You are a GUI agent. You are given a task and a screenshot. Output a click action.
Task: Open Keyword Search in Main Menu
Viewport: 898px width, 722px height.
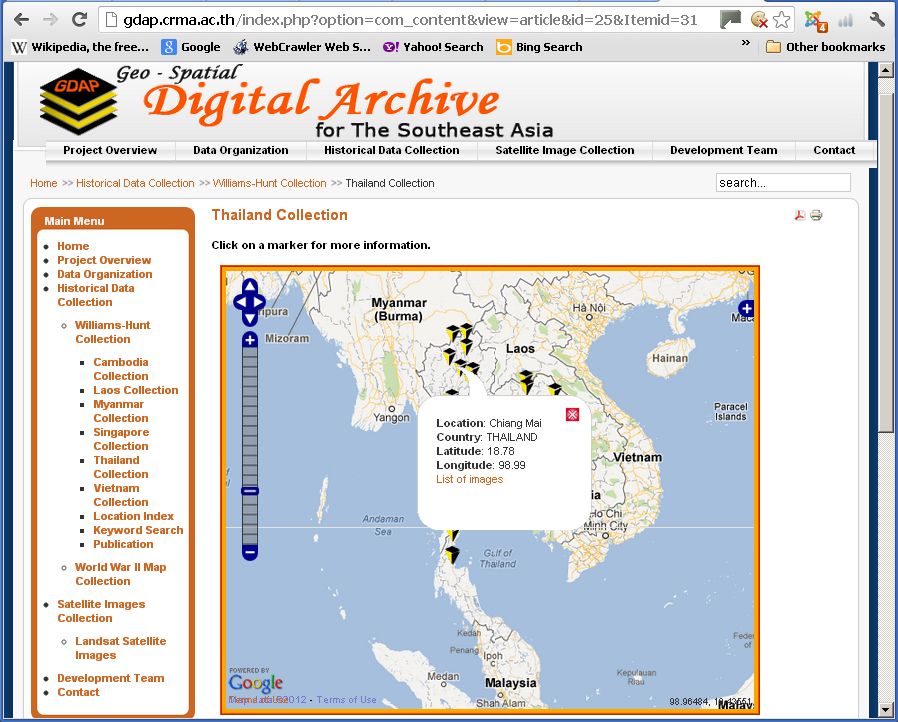pos(138,531)
